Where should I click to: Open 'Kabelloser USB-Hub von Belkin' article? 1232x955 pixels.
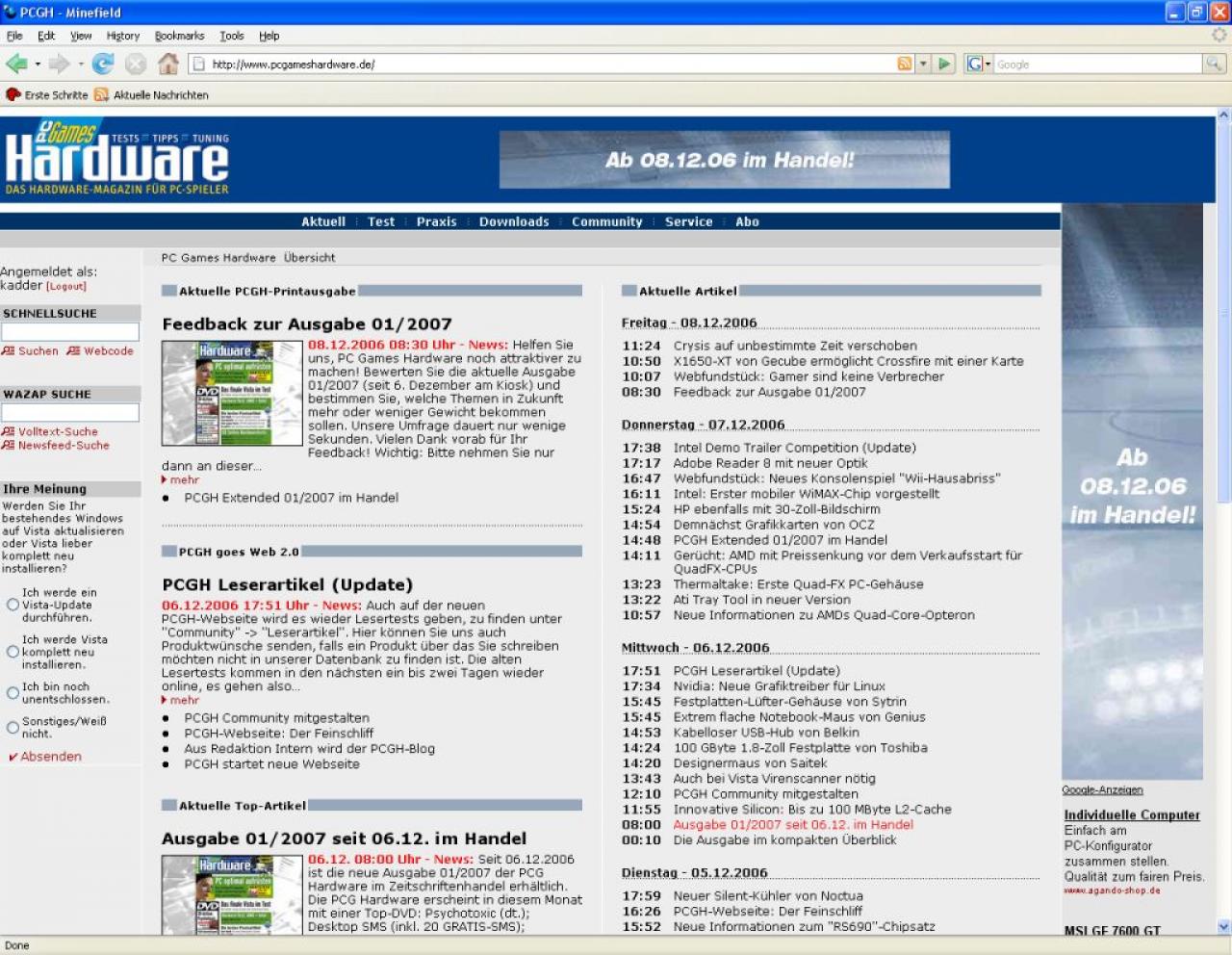[766, 734]
